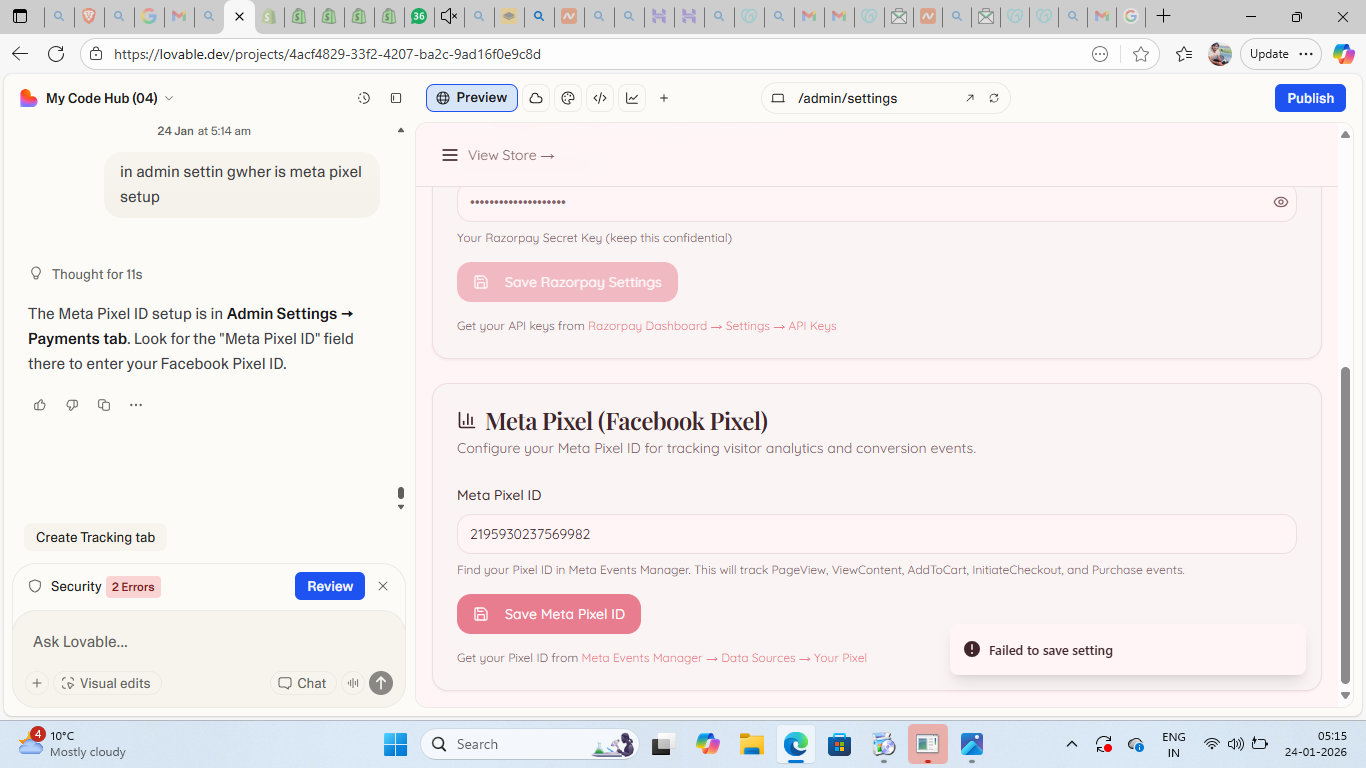Click the cloud icon in toolbar
1366x768 pixels.
(536, 98)
